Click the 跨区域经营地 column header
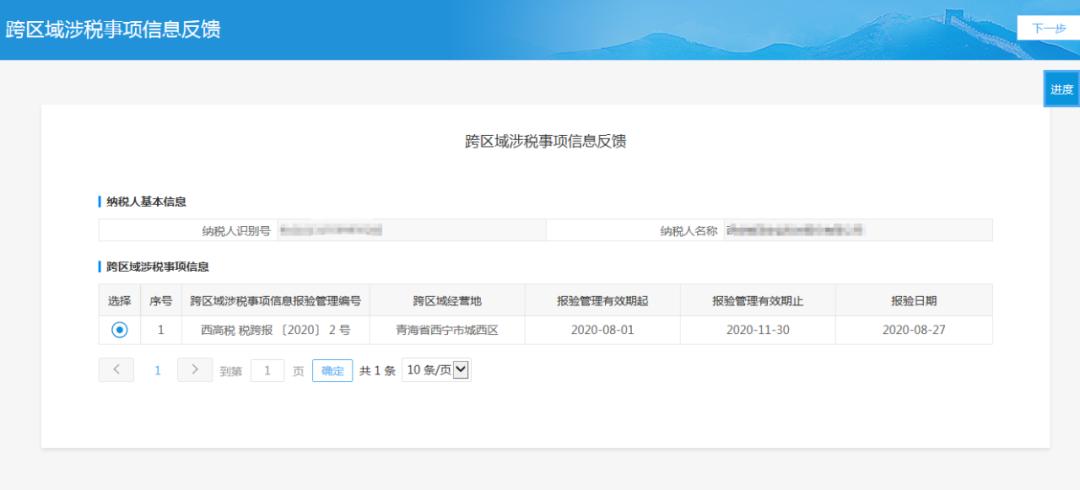 [x=447, y=300]
